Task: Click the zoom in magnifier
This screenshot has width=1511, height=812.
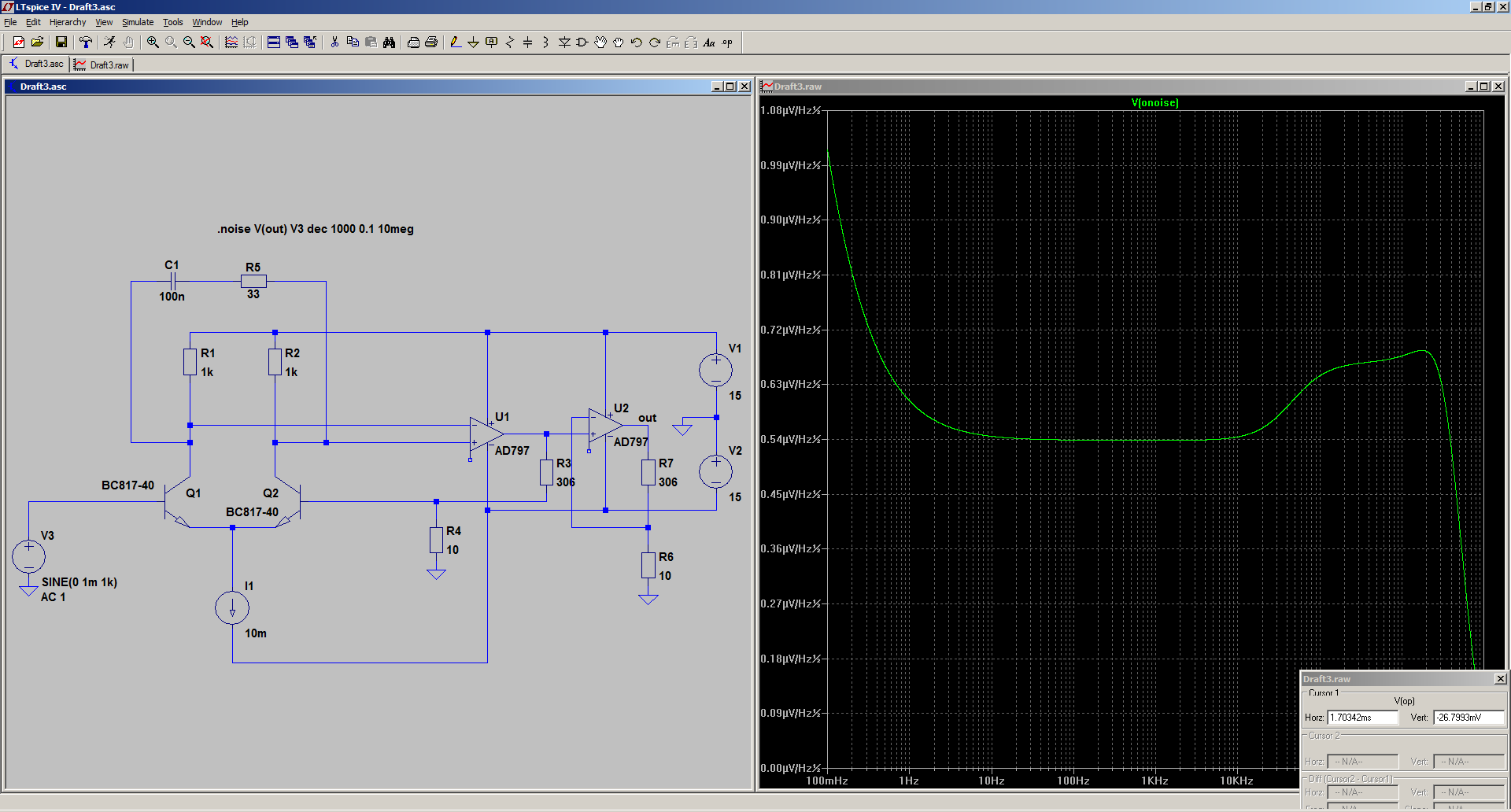Action: coord(153,42)
